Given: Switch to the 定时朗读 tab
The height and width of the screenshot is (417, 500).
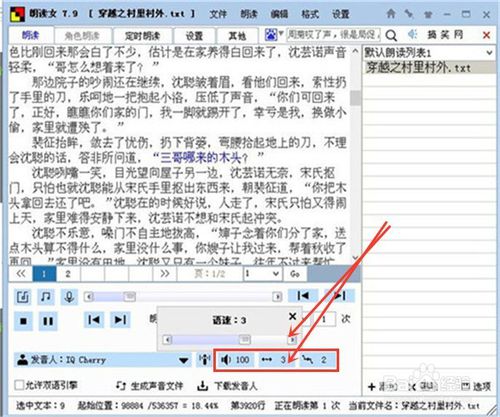Looking at the screenshot, I should 143,36.
